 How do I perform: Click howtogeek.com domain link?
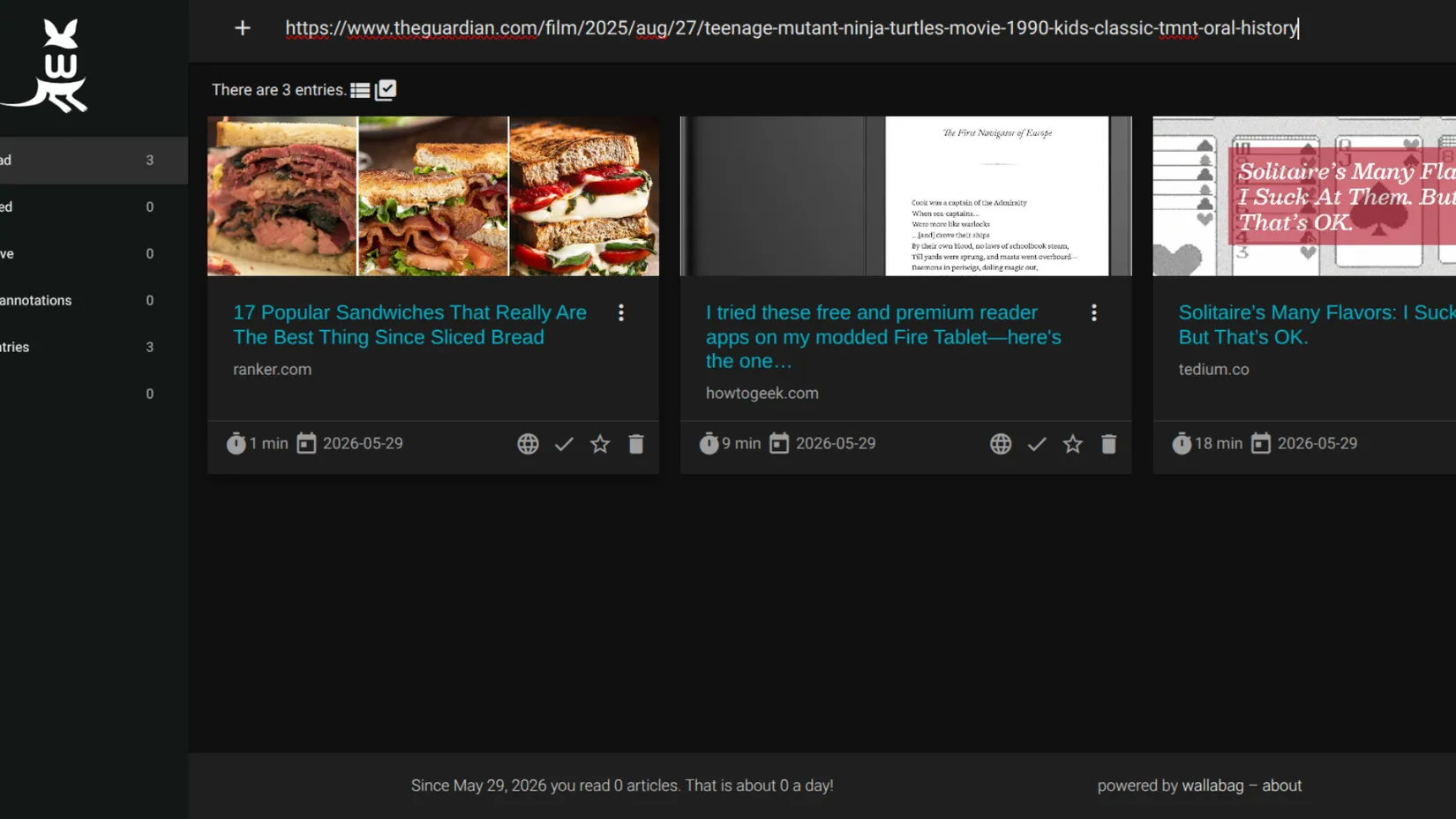coord(762,394)
